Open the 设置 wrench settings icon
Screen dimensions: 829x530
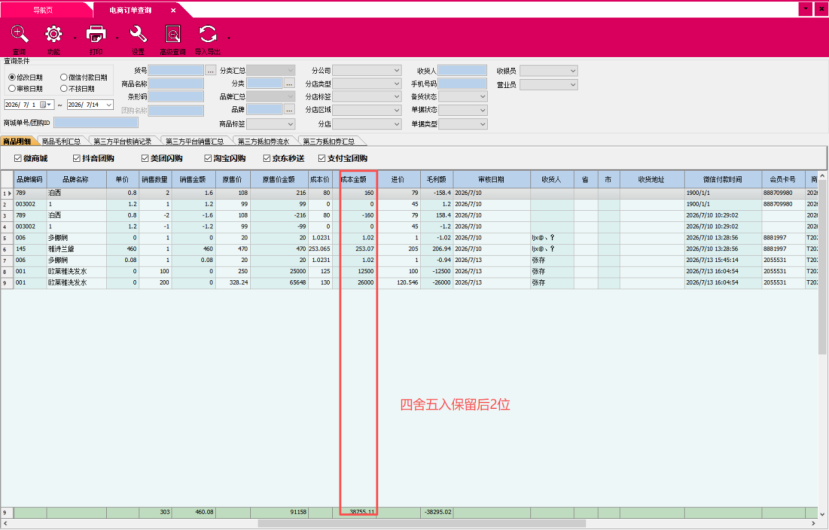138,34
